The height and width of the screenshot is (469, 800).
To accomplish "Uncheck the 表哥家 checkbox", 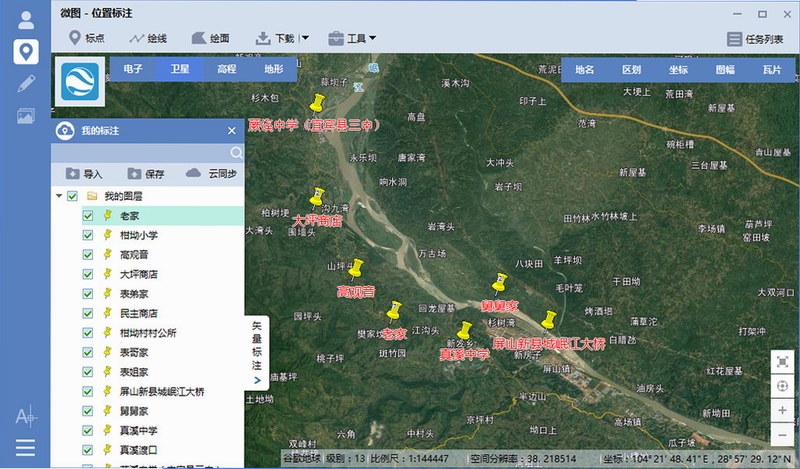I will pyautogui.click(x=88, y=353).
